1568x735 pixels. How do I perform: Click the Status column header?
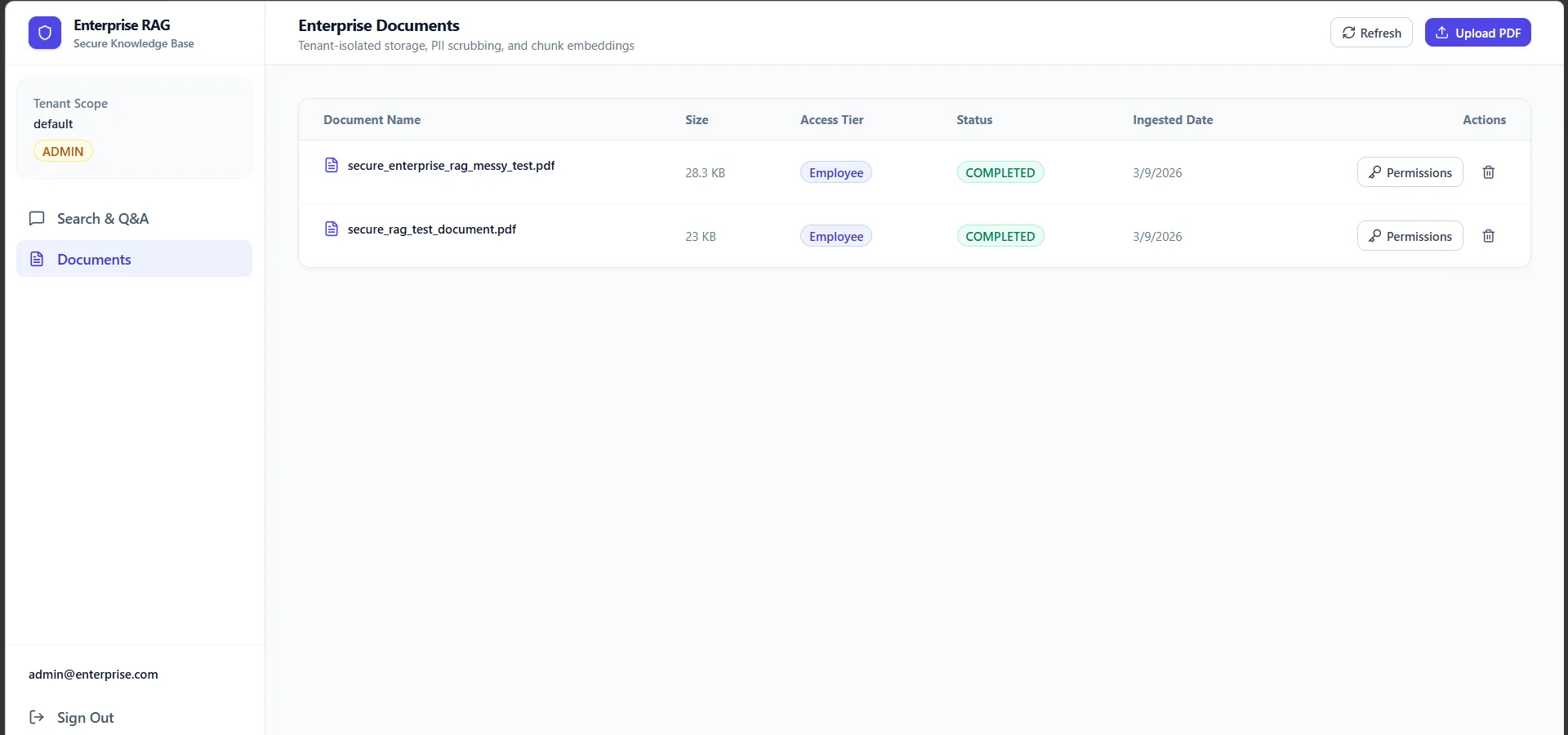pos(974,119)
